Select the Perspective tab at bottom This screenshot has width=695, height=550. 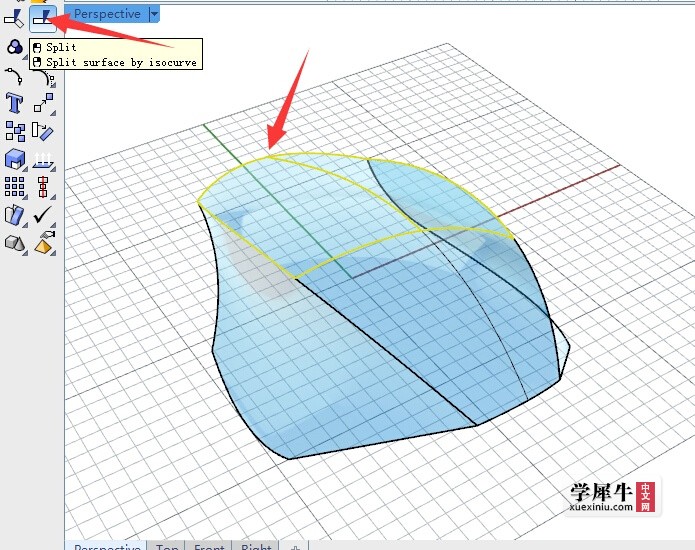[x=106, y=546]
